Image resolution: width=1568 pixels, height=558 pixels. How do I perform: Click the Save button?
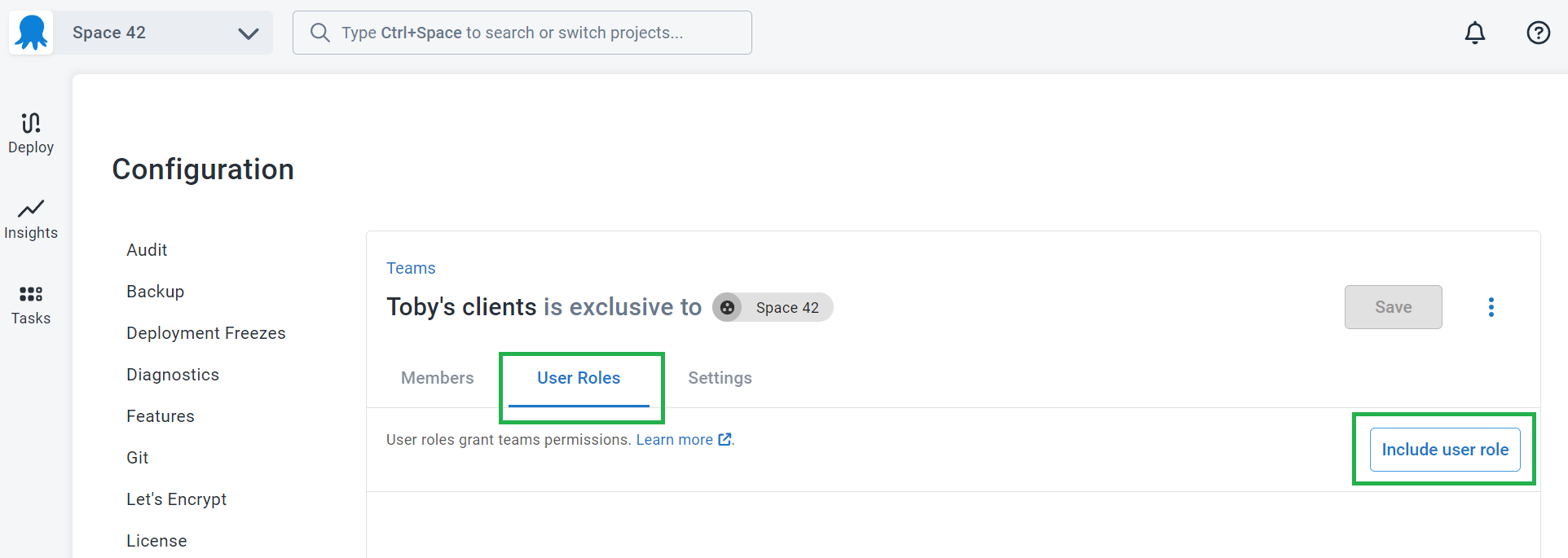pos(1394,307)
